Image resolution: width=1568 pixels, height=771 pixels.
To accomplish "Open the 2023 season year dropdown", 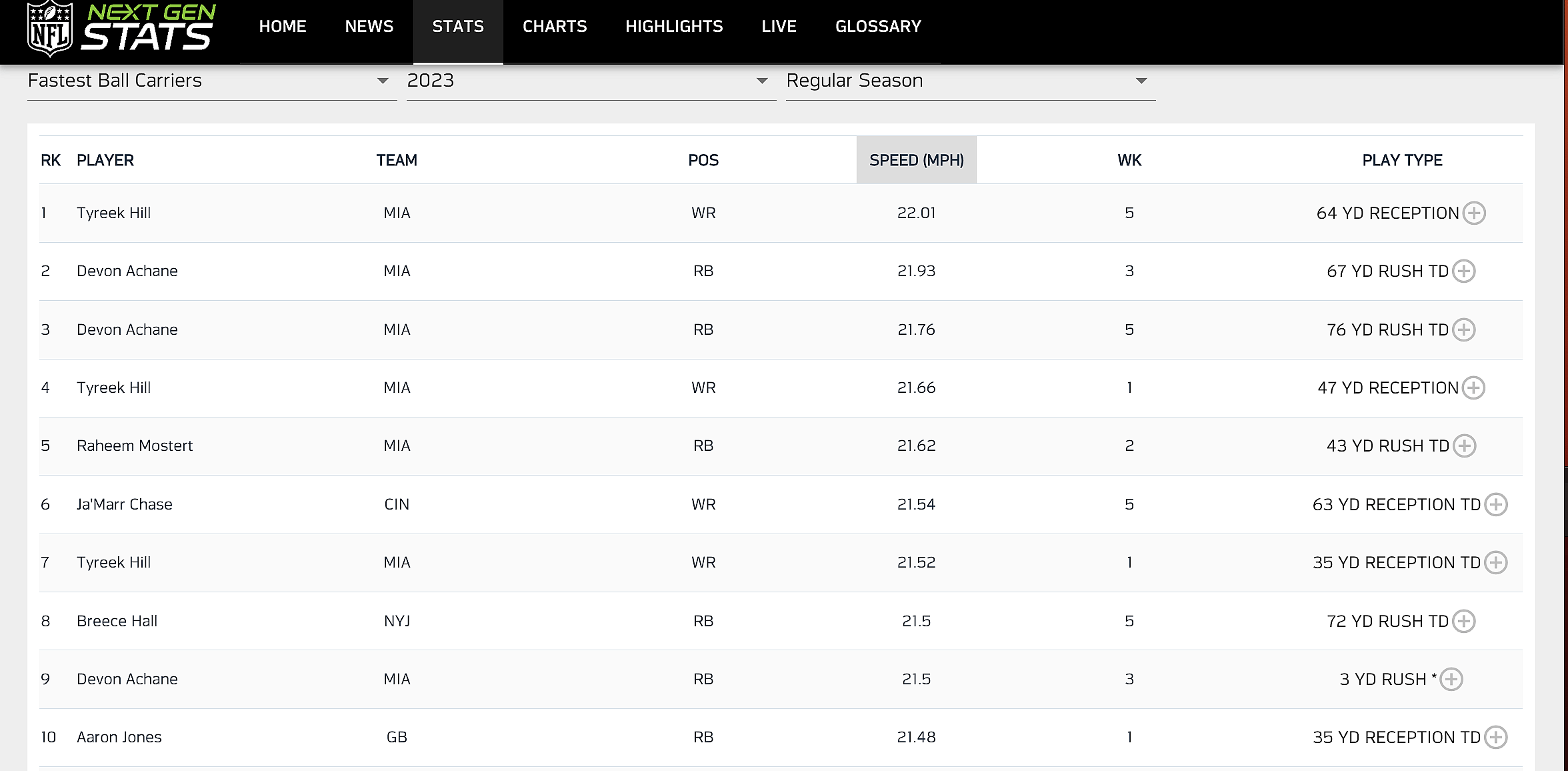I will 591,81.
